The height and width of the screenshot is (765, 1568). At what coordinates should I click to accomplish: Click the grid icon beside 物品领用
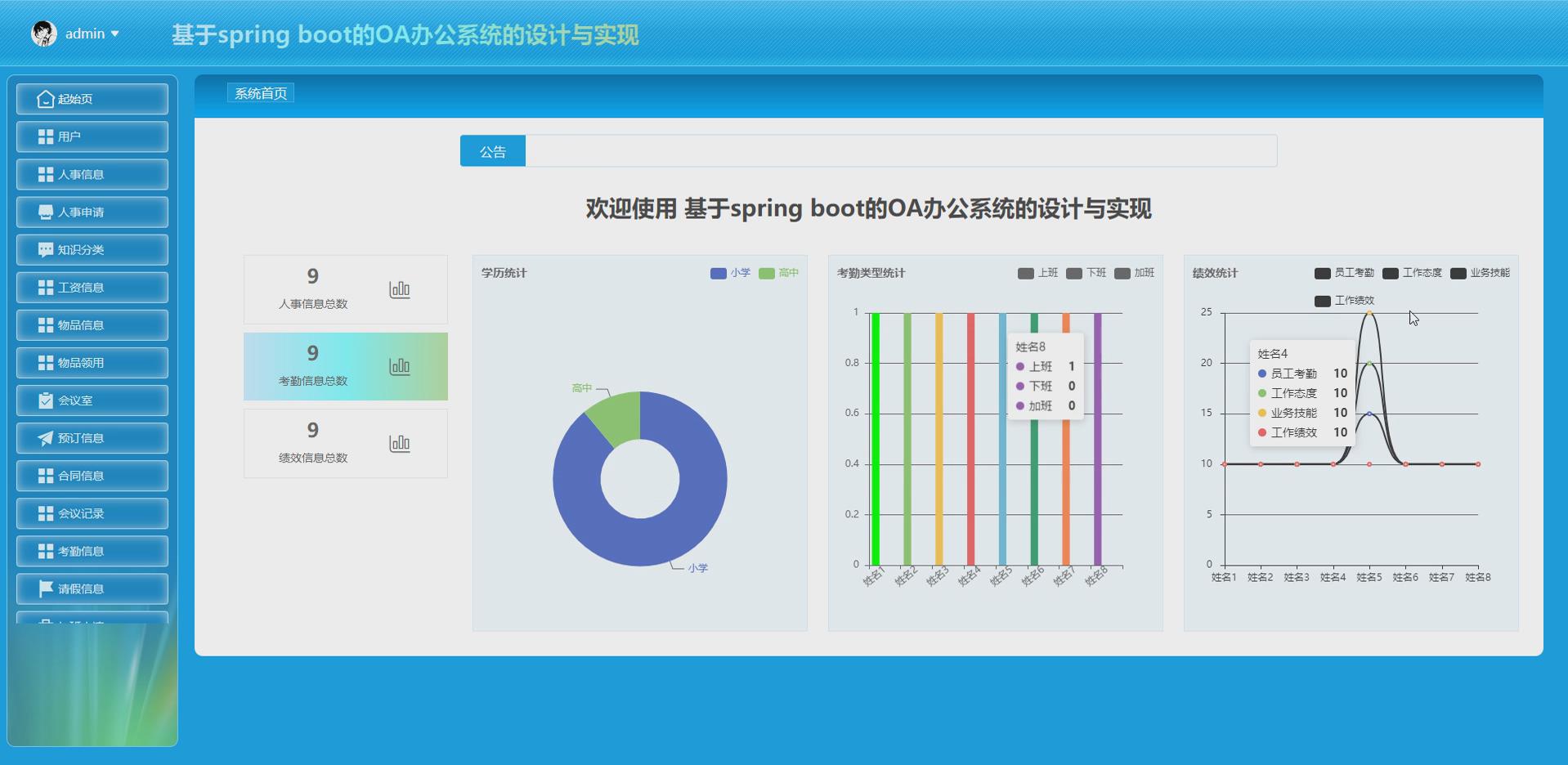coord(46,362)
